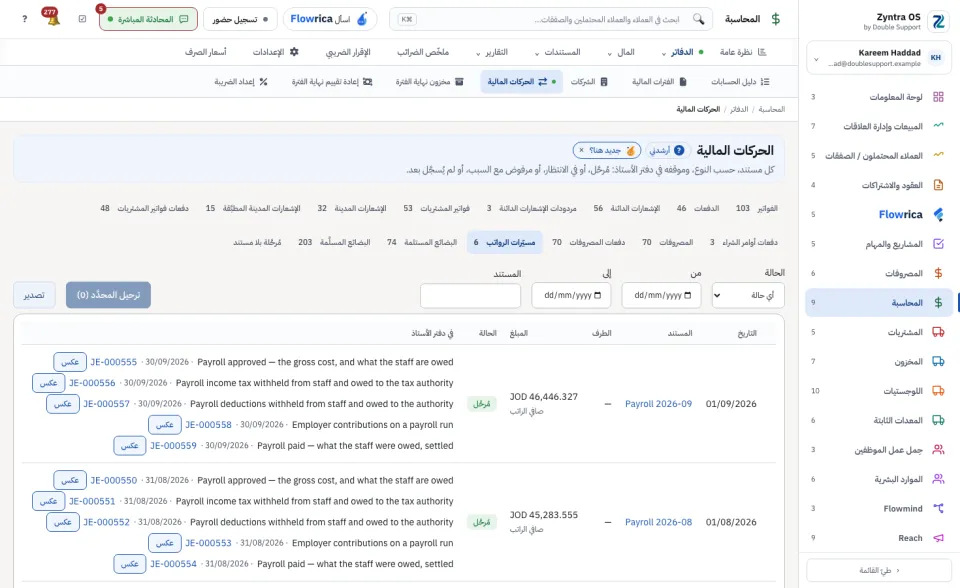Image resolution: width=960 pixels, height=588 pixels.
Task: Expand the التقارير menu dropdown
Action: [x=478, y=53]
